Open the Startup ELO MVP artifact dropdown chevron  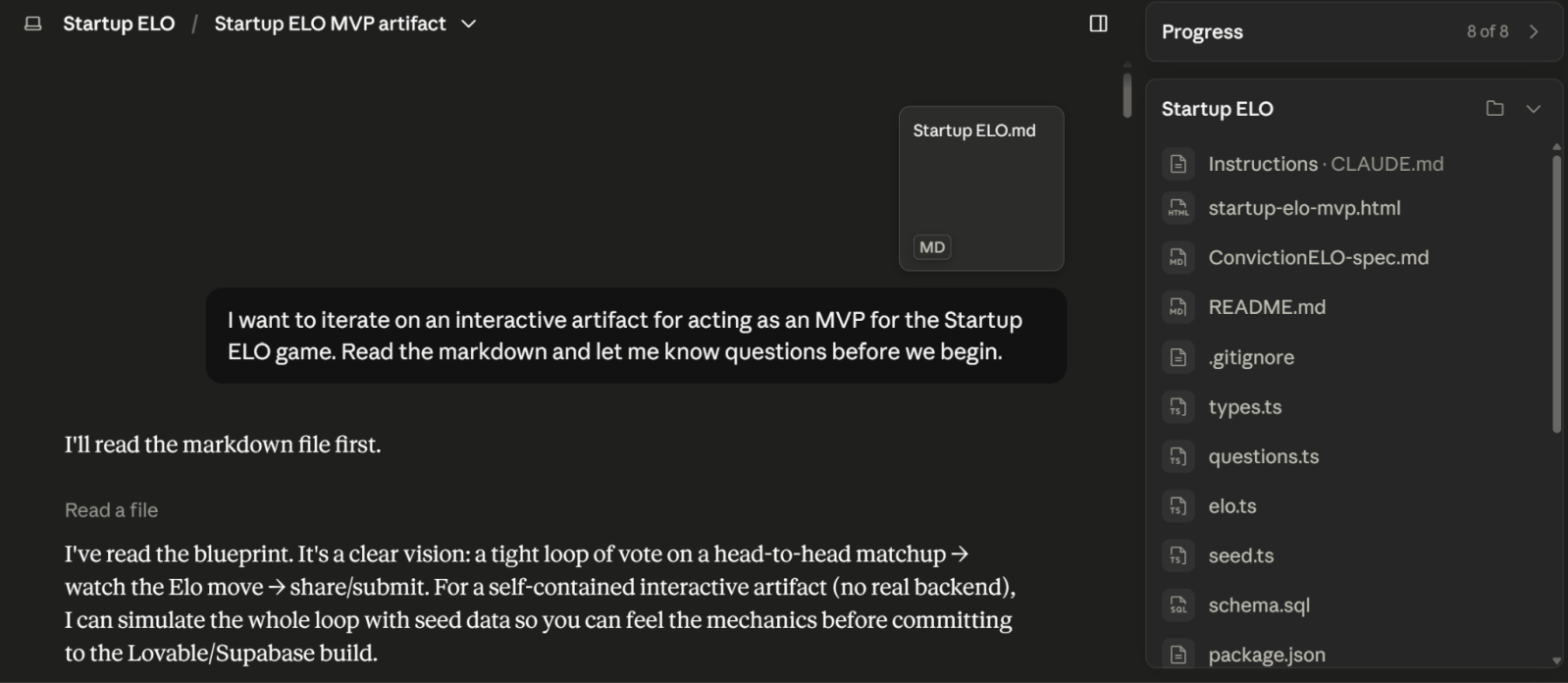pyautogui.click(x=469, y=24)
